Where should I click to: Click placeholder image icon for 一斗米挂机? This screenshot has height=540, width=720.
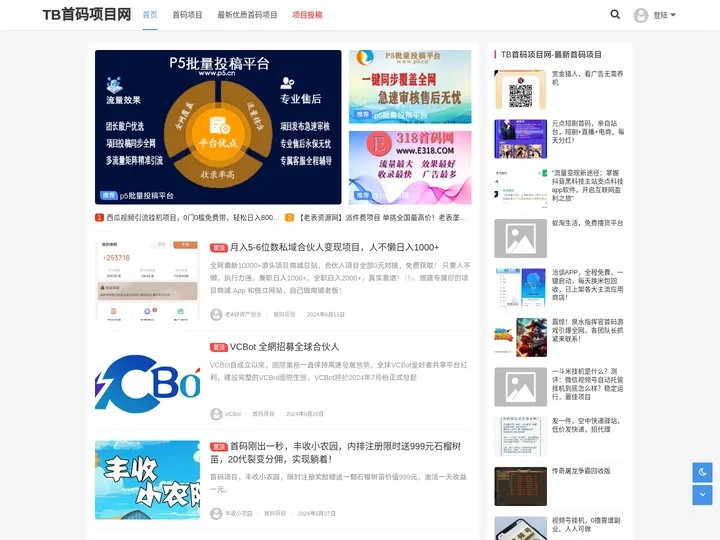(x=520, y=387)
